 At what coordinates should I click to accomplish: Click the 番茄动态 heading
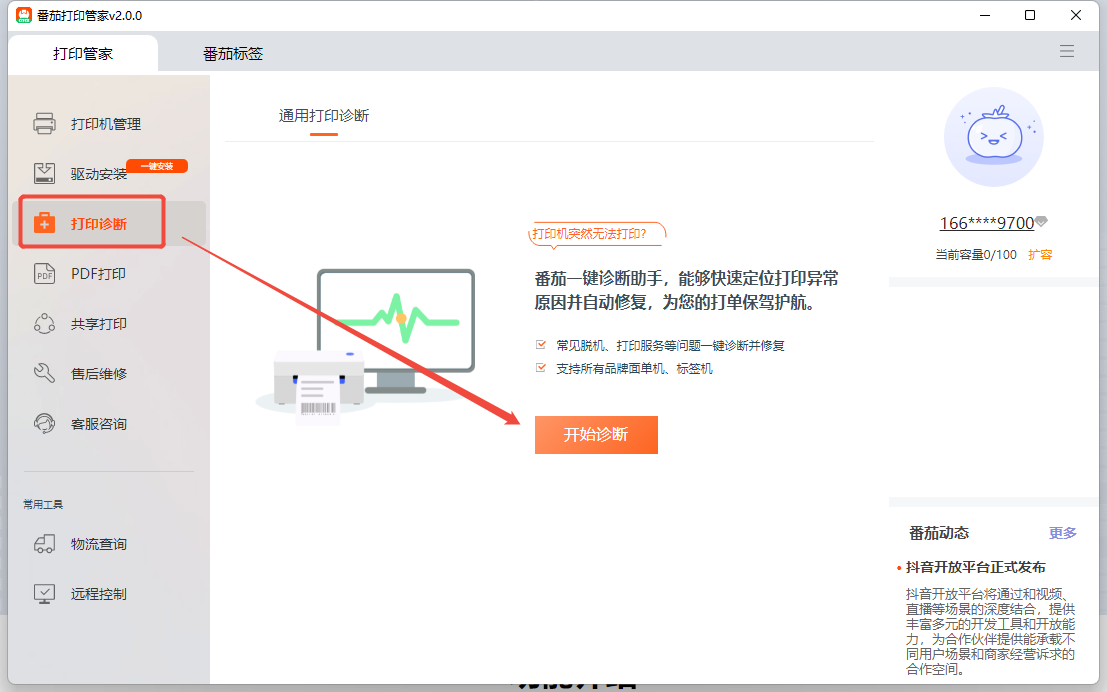(939, 533)
